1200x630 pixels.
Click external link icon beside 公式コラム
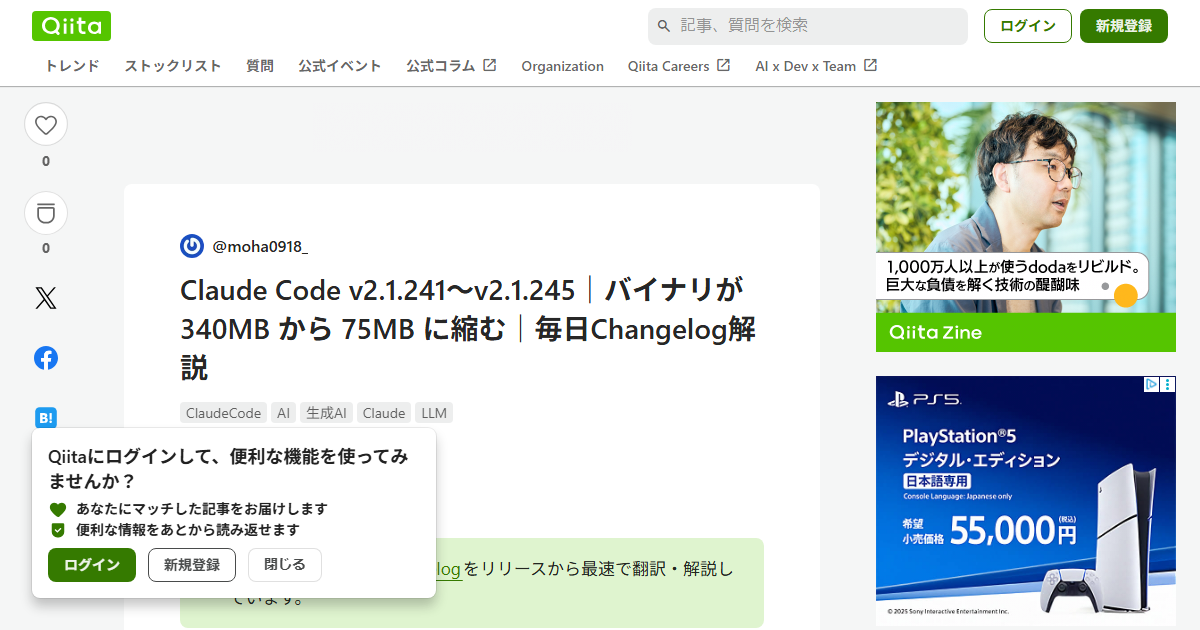point(490,65)
